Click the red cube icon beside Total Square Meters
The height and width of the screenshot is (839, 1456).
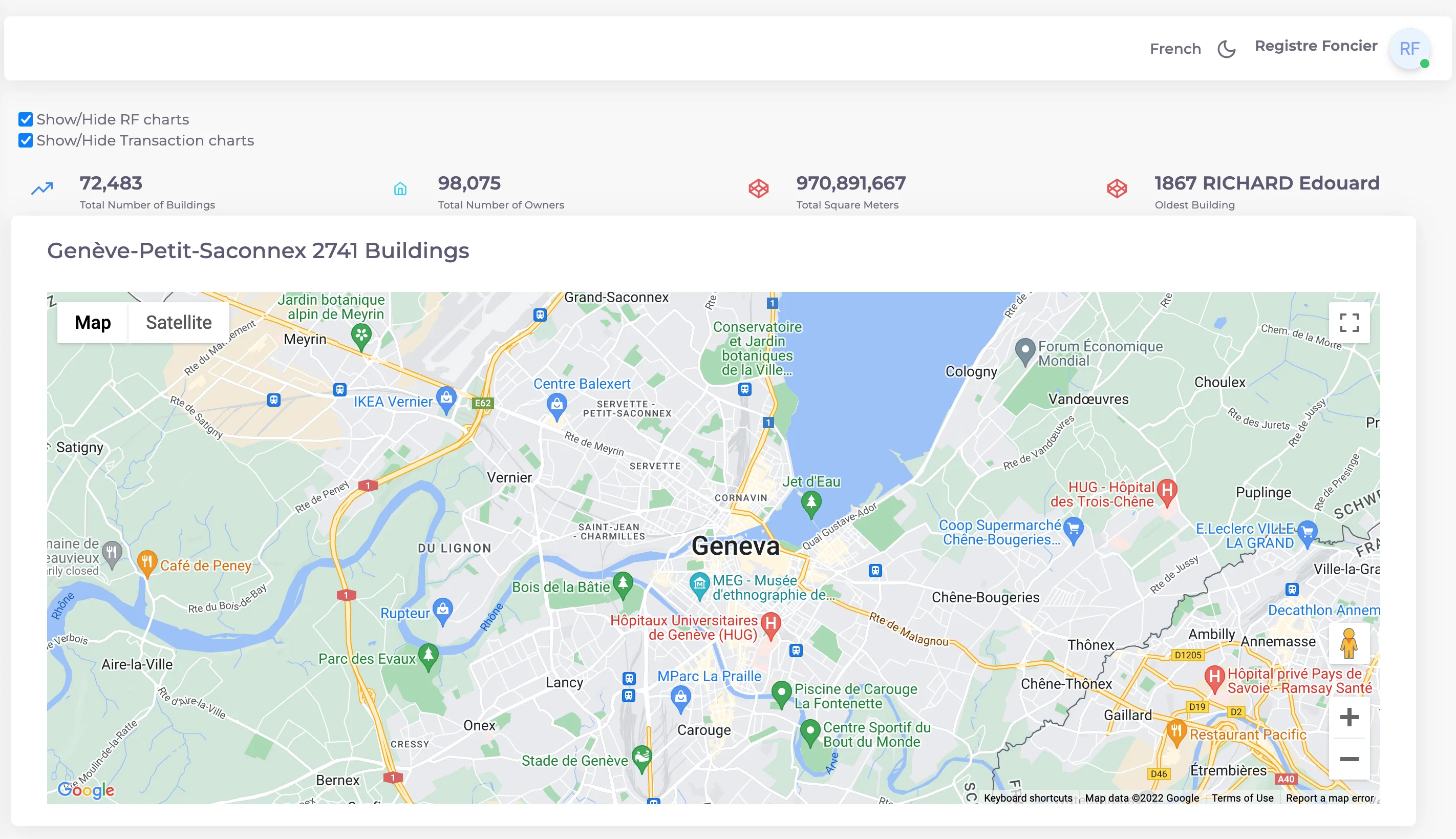pos(759,188)
